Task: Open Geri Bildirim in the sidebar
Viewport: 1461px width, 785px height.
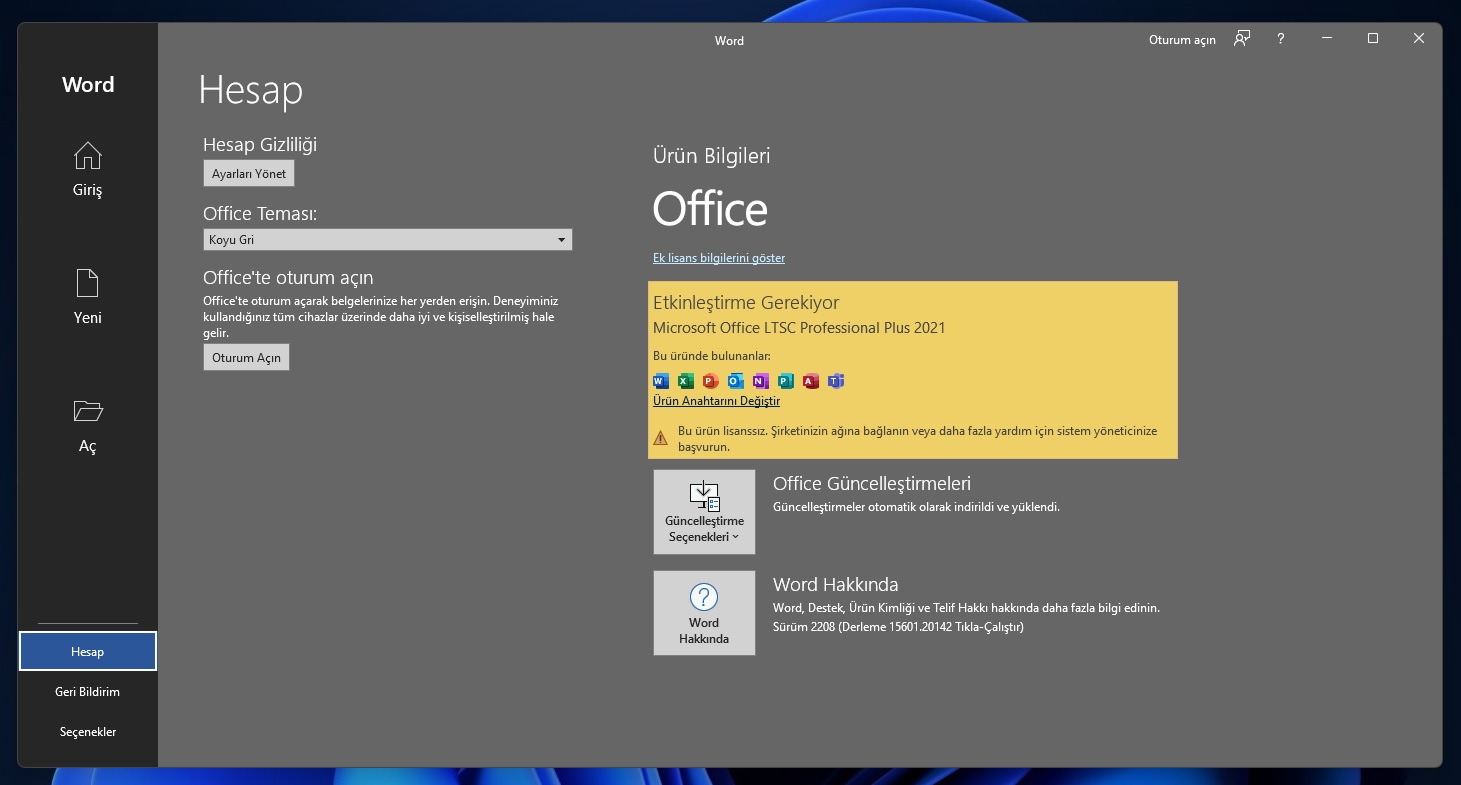Action: [88, 691]
